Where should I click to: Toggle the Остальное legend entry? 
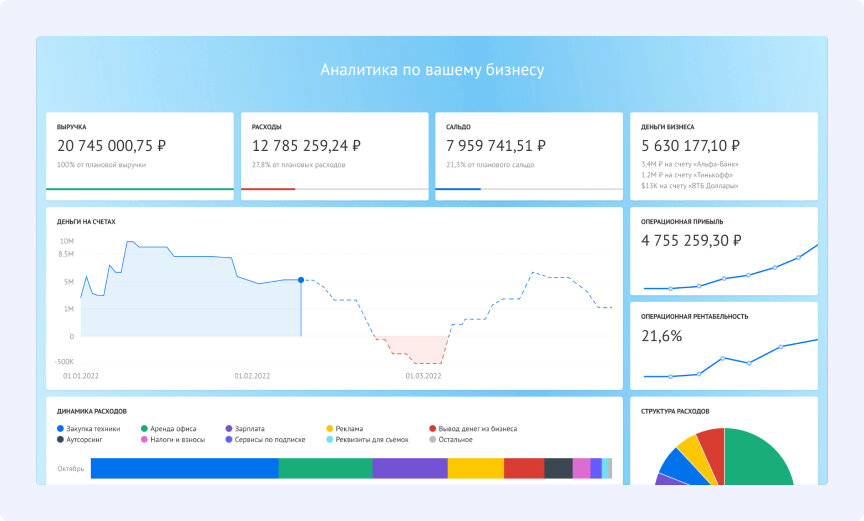(x=451, y=439)
